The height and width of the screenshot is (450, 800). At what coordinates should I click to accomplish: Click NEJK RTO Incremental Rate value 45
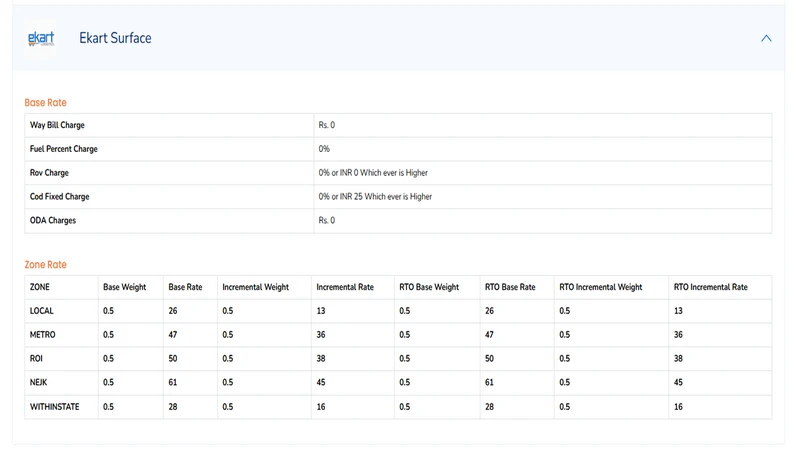[678, 382]
